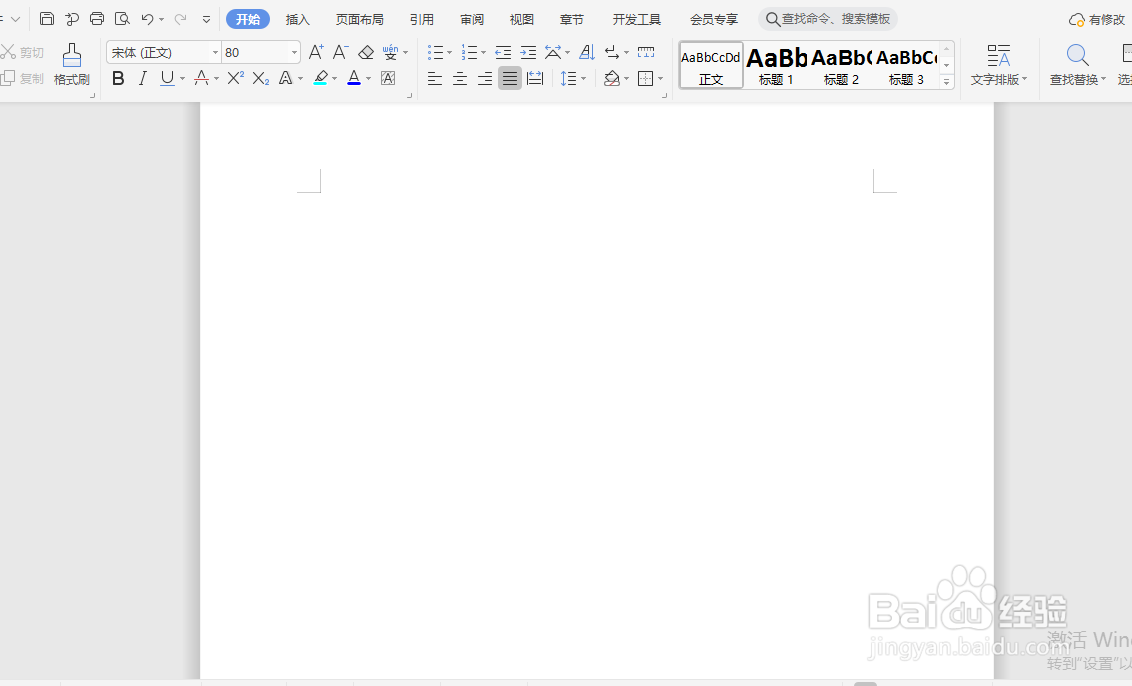Open Text Layout (文字排版) tool
This screenshot has width=1132, height=686.
998,64
